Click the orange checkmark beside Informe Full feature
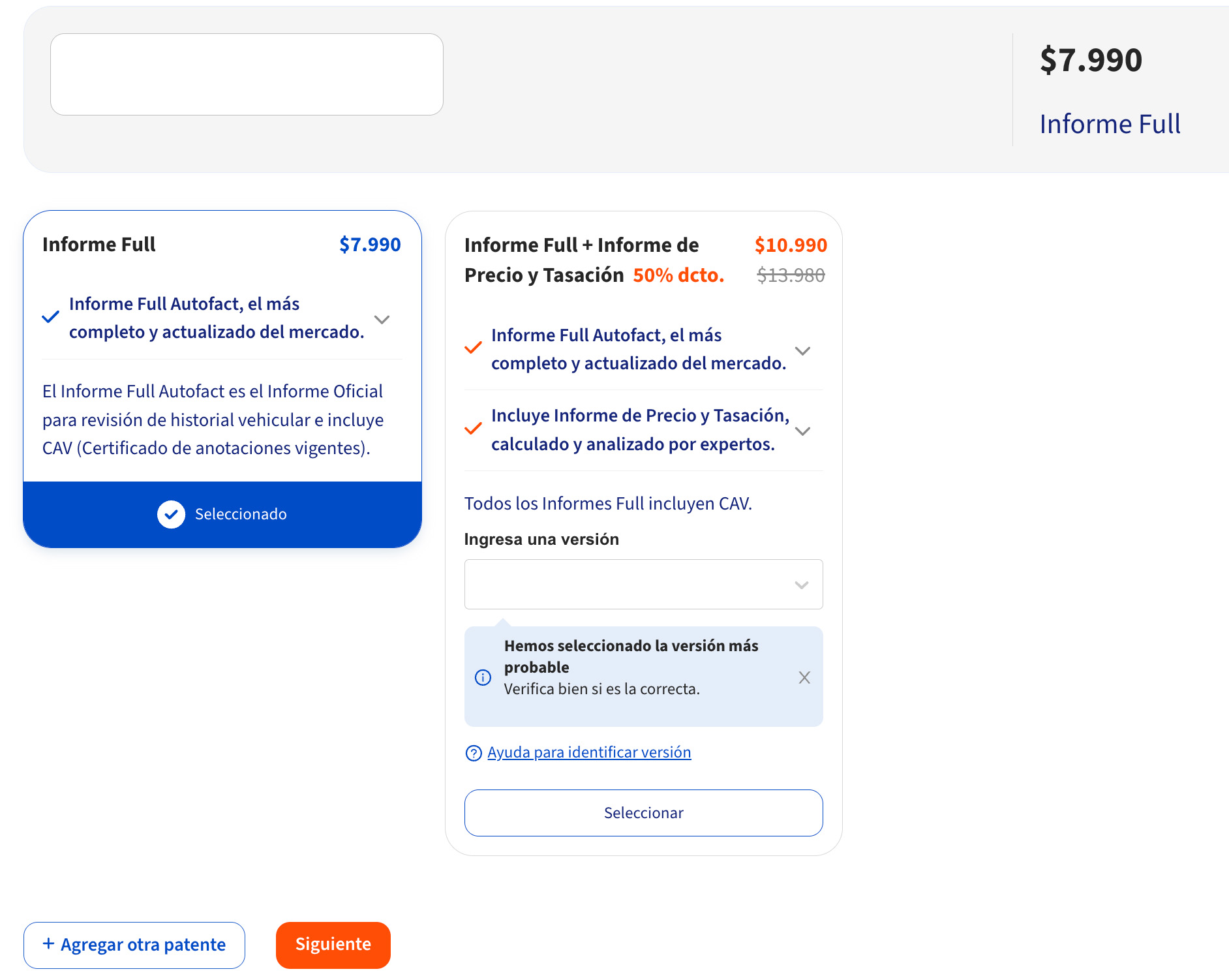The image size is (1229, 980). tap(473, 348)
